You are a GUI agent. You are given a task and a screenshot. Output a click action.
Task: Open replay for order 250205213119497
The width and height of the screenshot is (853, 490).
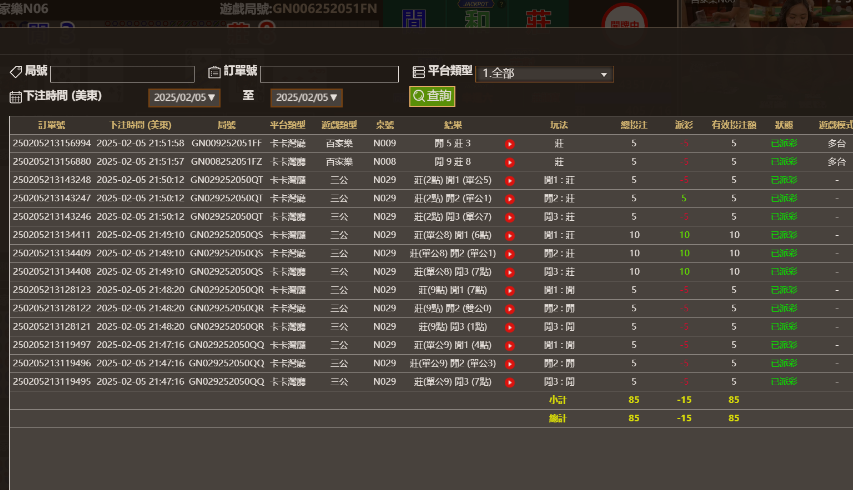click(510, 345)
